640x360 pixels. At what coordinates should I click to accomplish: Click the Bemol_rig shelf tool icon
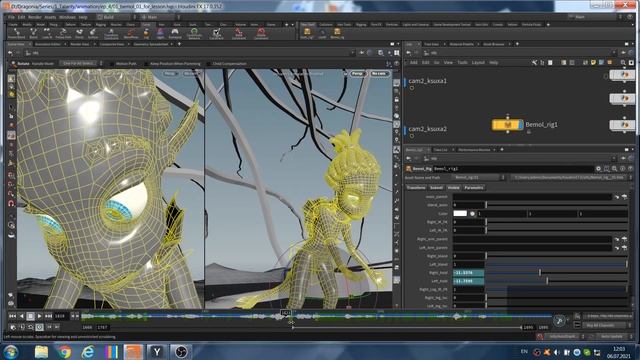coord(337,33)
